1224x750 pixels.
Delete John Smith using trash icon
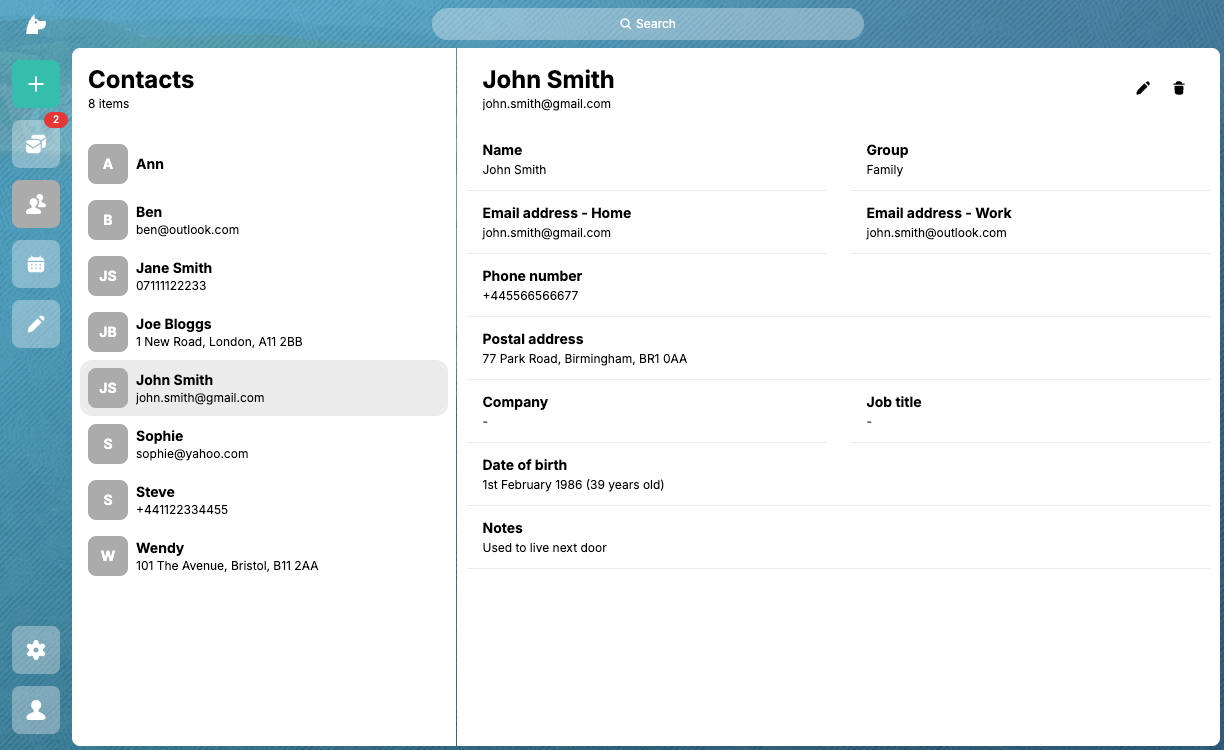pos(1179,88)
